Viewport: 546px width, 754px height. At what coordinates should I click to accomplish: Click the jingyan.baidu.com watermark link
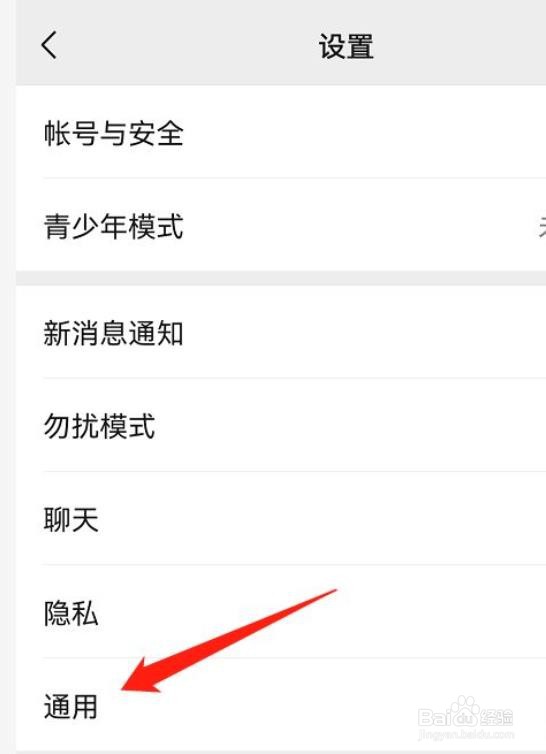(466, 734)
